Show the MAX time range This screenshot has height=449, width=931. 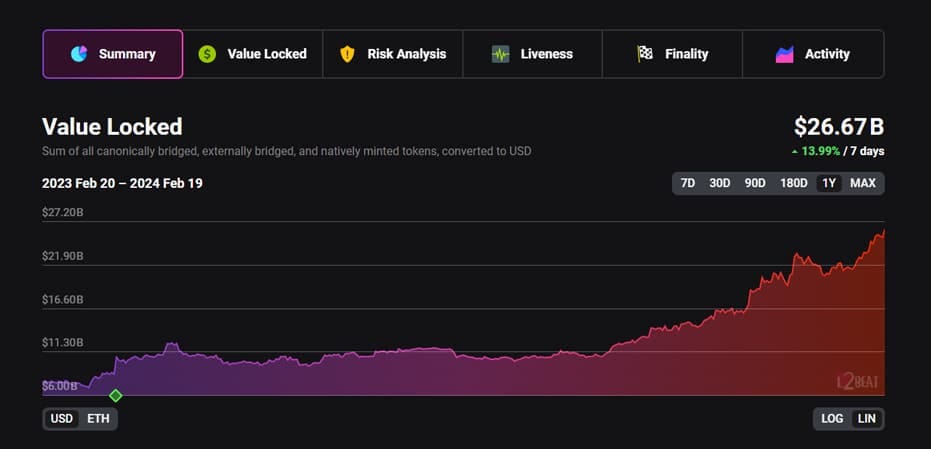863,183
